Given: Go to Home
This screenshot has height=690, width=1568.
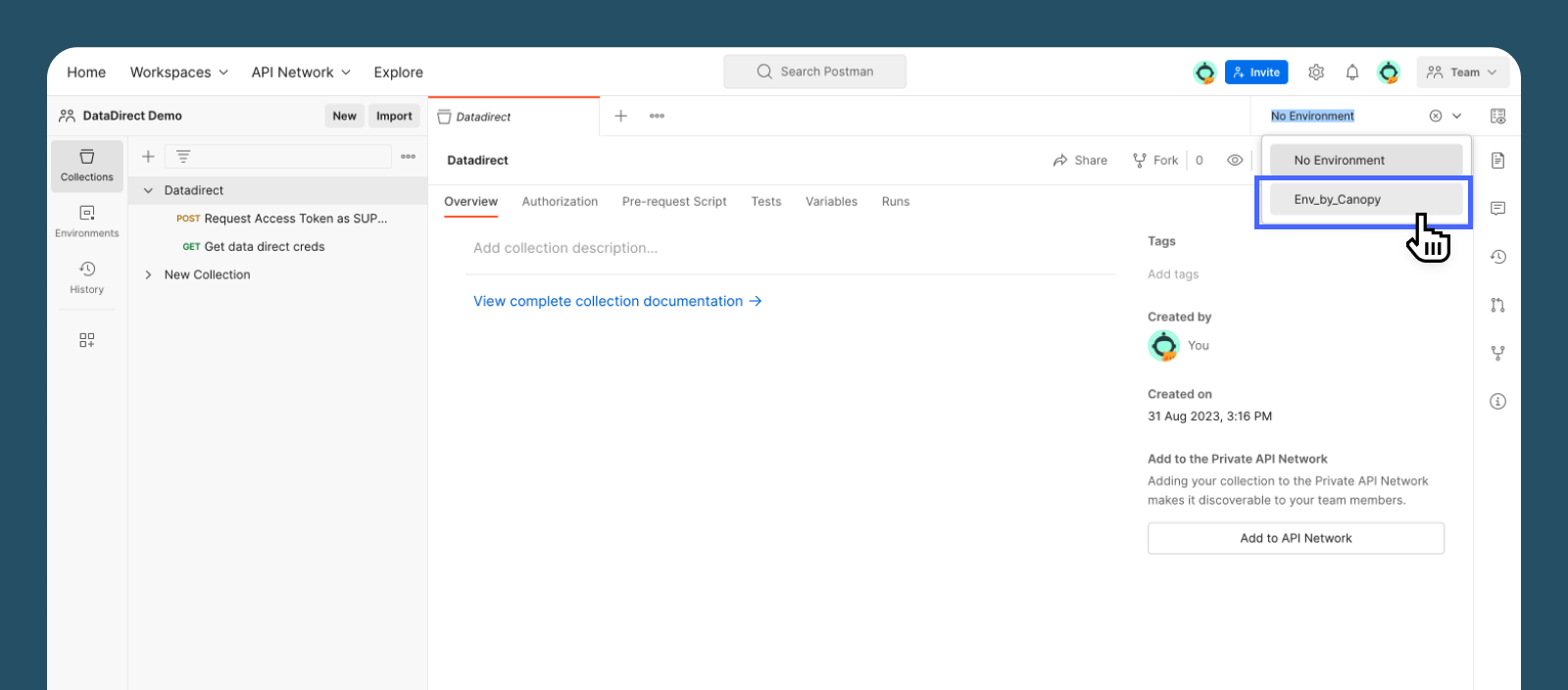Looking at the screenshot, I should [86, 73].
